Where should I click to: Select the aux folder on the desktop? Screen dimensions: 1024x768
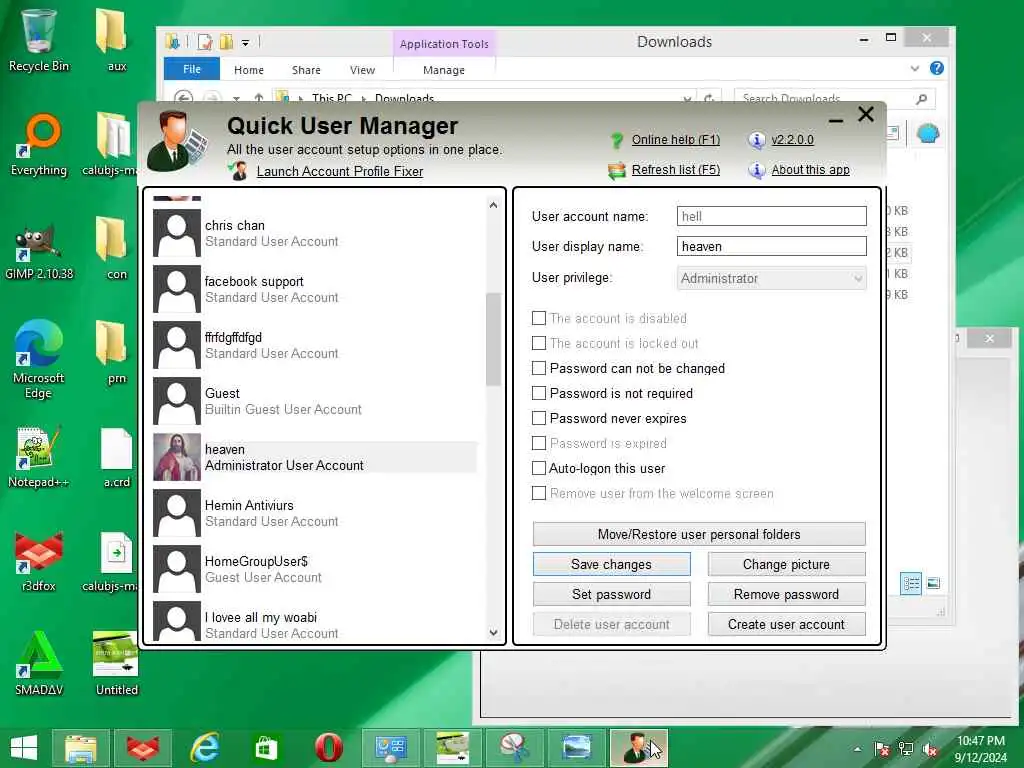(116, 40)
